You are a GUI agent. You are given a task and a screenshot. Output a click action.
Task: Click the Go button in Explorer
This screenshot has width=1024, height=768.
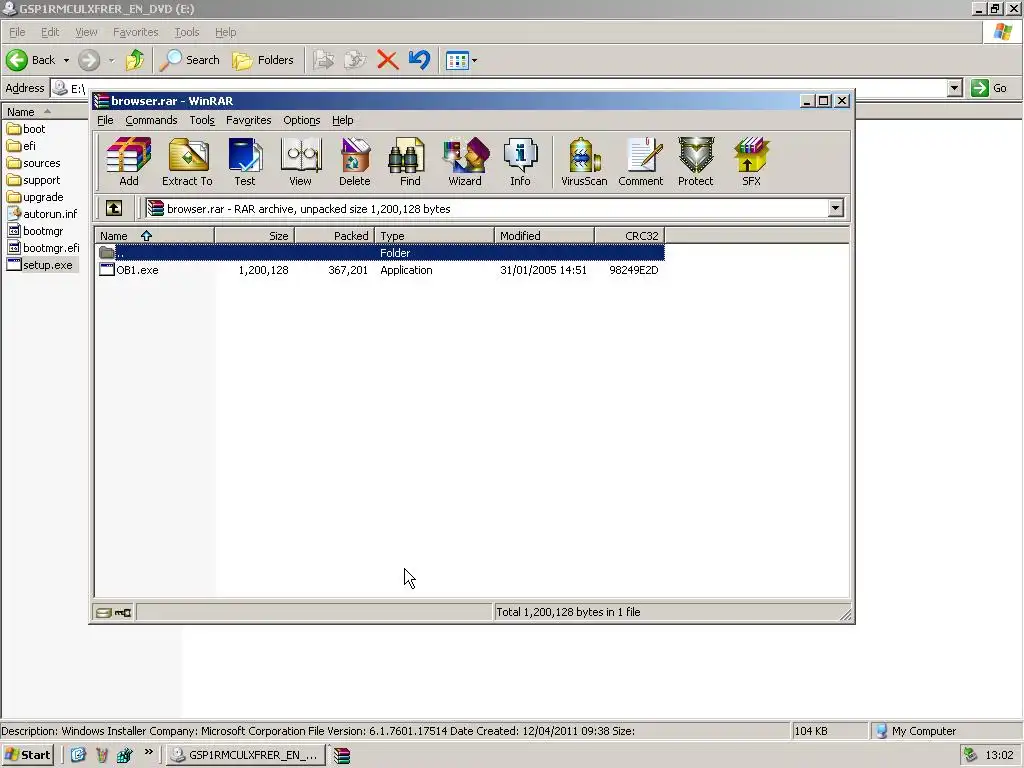[990, 88]
